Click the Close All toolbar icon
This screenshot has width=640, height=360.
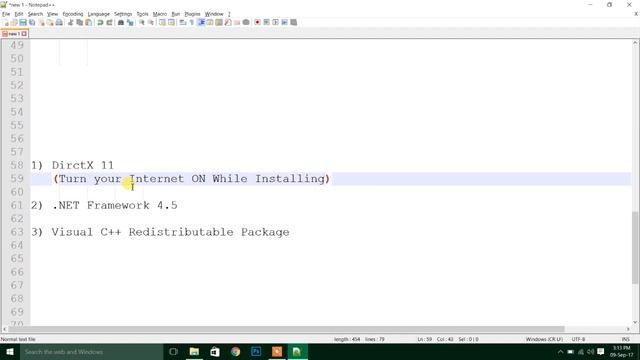(50, 22)
